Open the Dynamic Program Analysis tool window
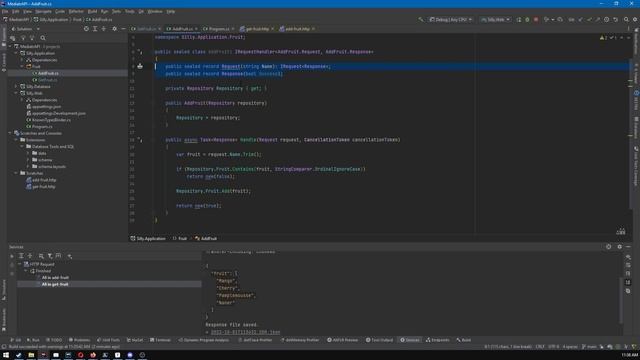This screenshot has height=360, width=640. coord(204,340)
